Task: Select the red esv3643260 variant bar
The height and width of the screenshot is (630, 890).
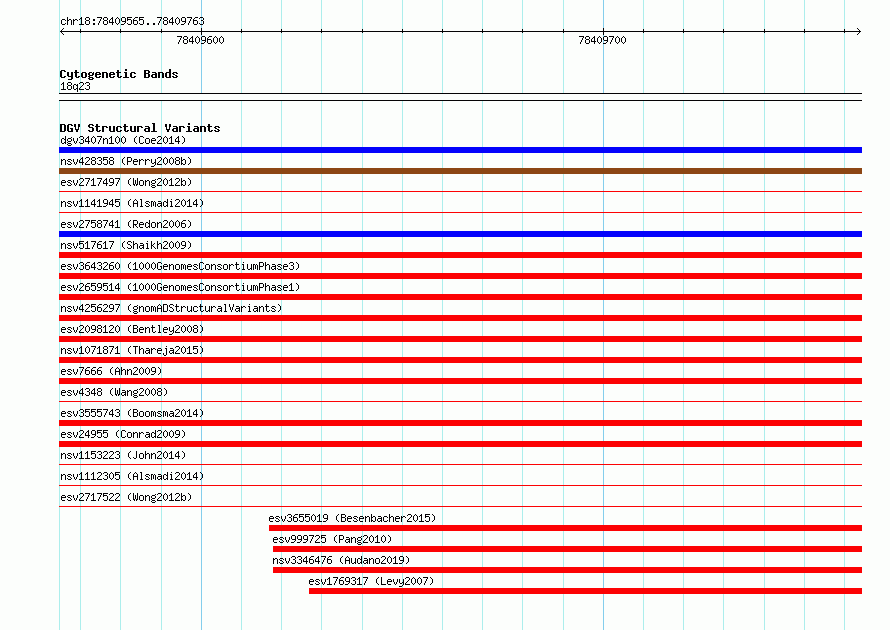Action: click(x=460, y=276)
